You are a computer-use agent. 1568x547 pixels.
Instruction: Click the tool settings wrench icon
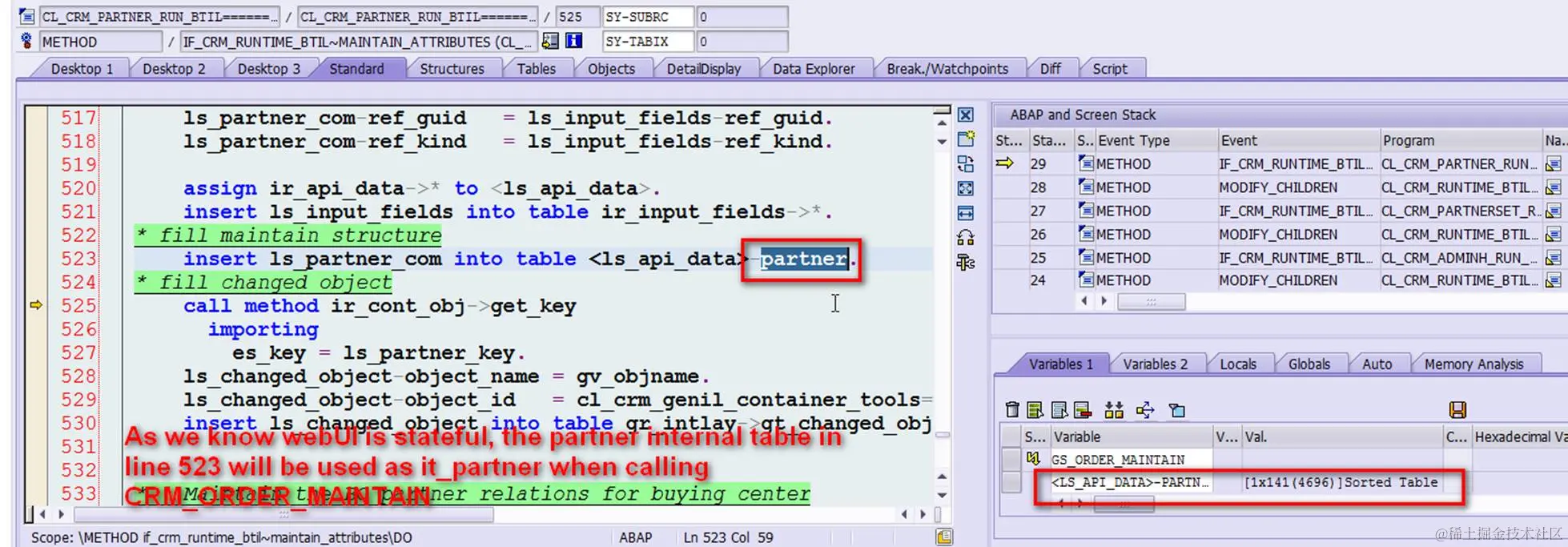click(x=966, y=262)
